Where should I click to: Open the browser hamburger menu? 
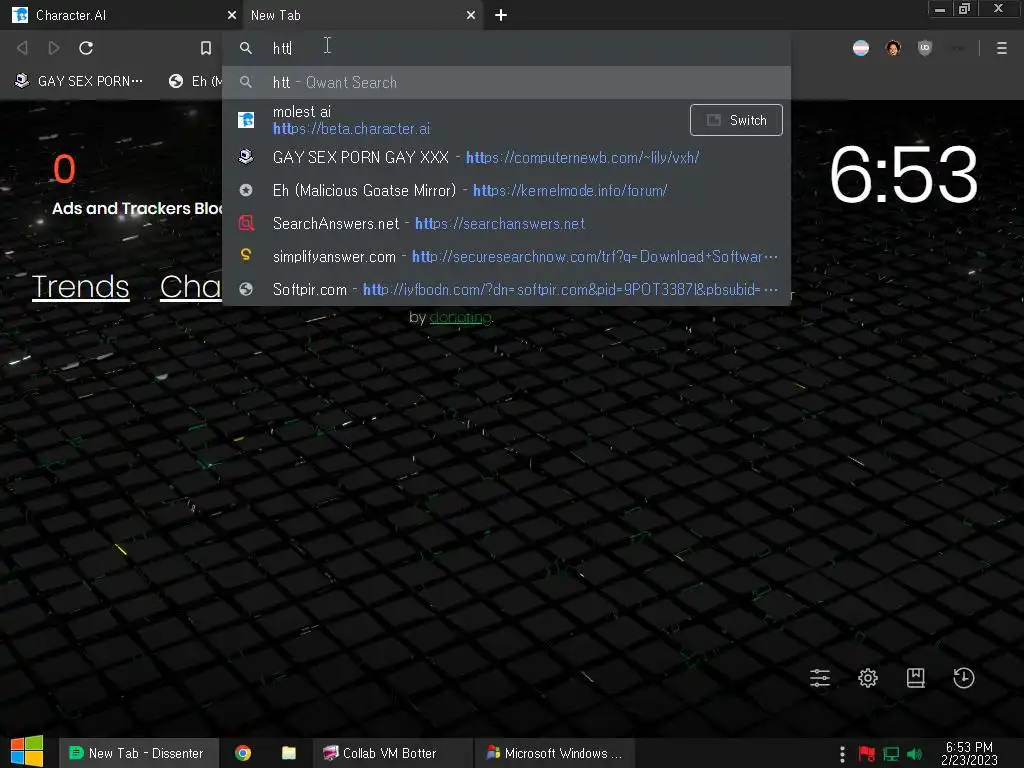(1002, 48)
